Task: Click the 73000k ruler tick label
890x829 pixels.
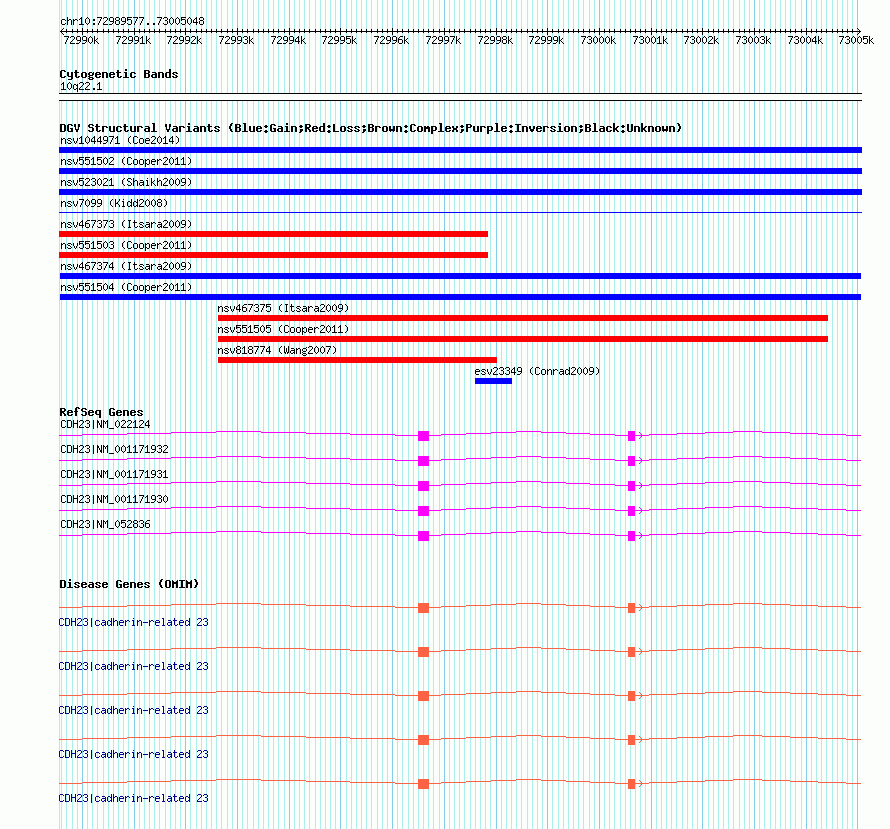Action: pos(598,40)
